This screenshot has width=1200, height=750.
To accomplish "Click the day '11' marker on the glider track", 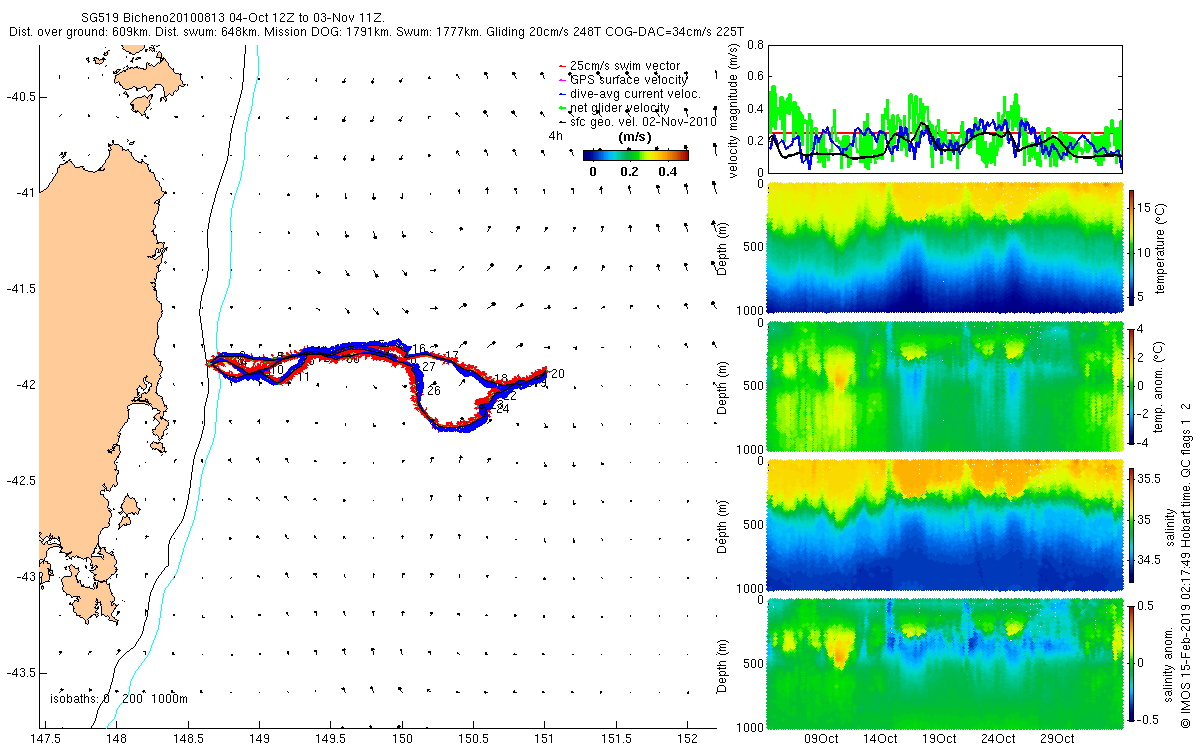I will coord(302,378).
